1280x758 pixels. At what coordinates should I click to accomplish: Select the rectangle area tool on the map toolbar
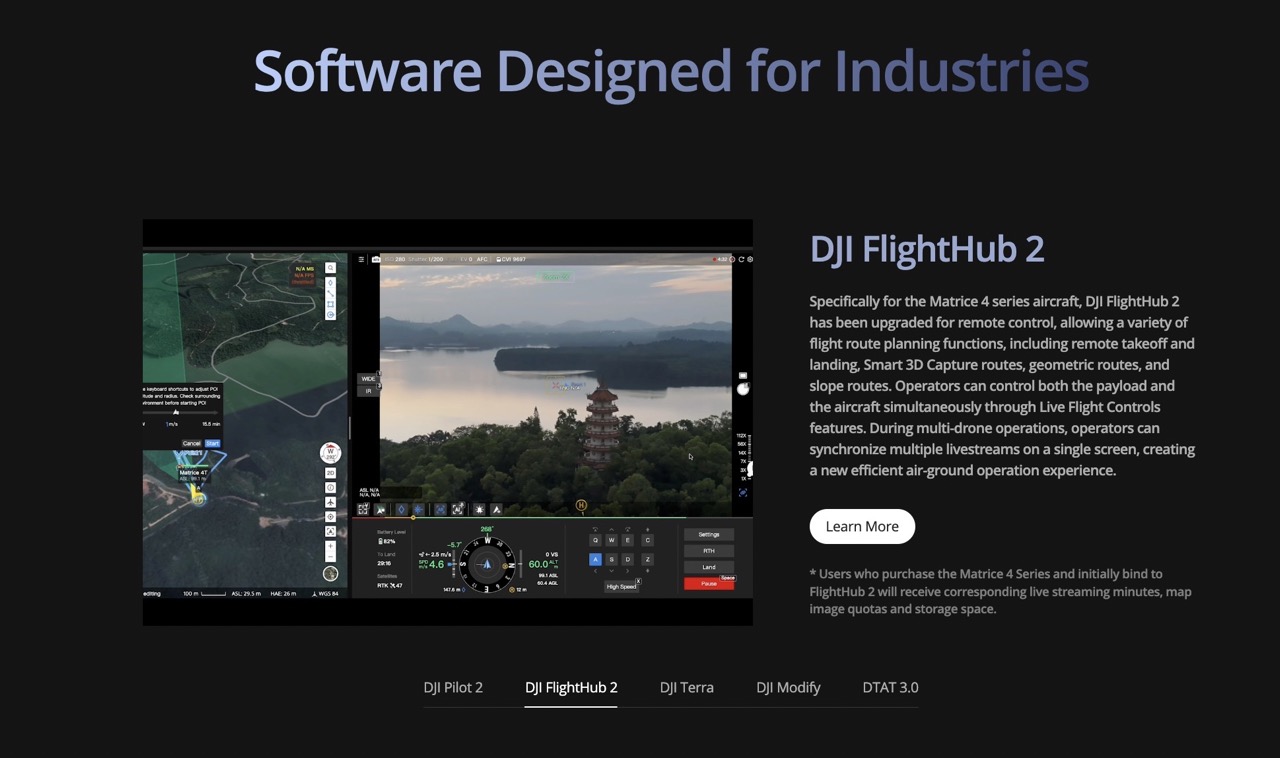pos(330,304)
